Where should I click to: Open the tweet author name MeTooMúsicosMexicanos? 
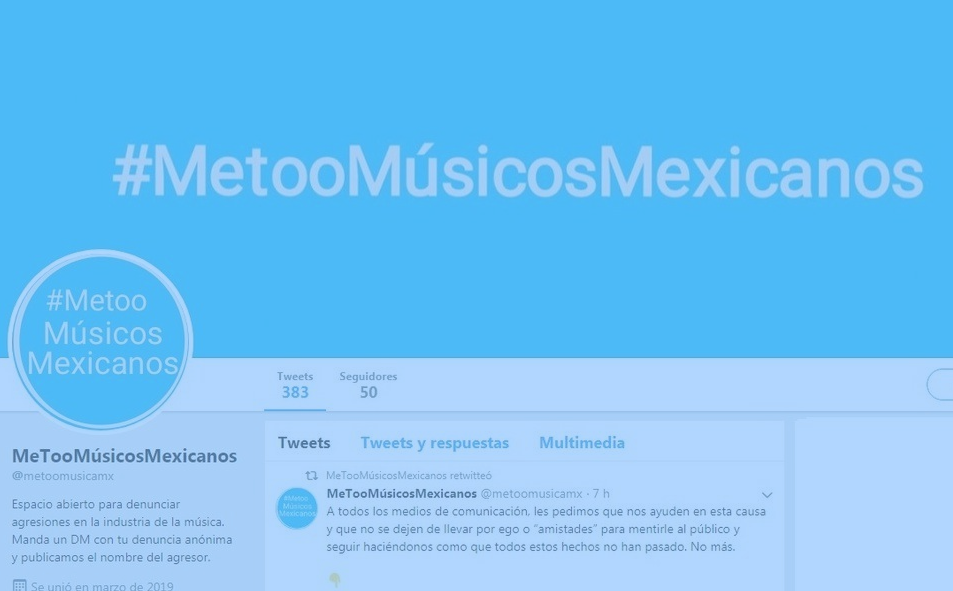(402, 494)
